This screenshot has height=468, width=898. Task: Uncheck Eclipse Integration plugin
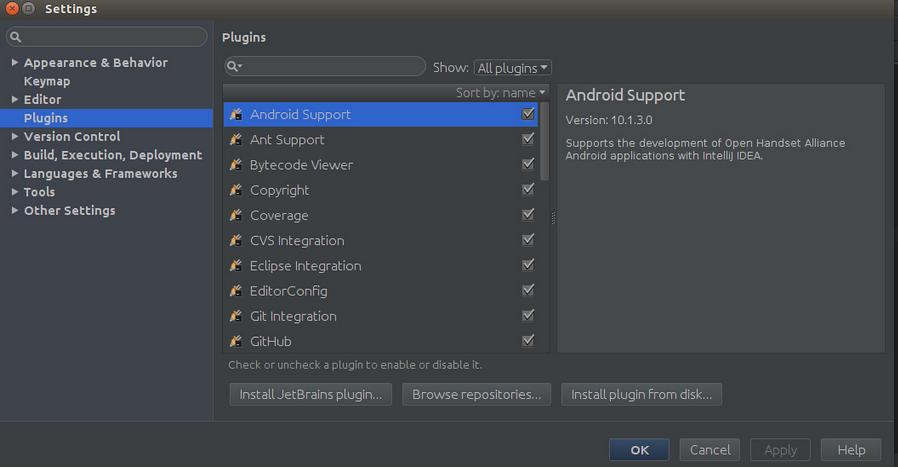point(528,265)
